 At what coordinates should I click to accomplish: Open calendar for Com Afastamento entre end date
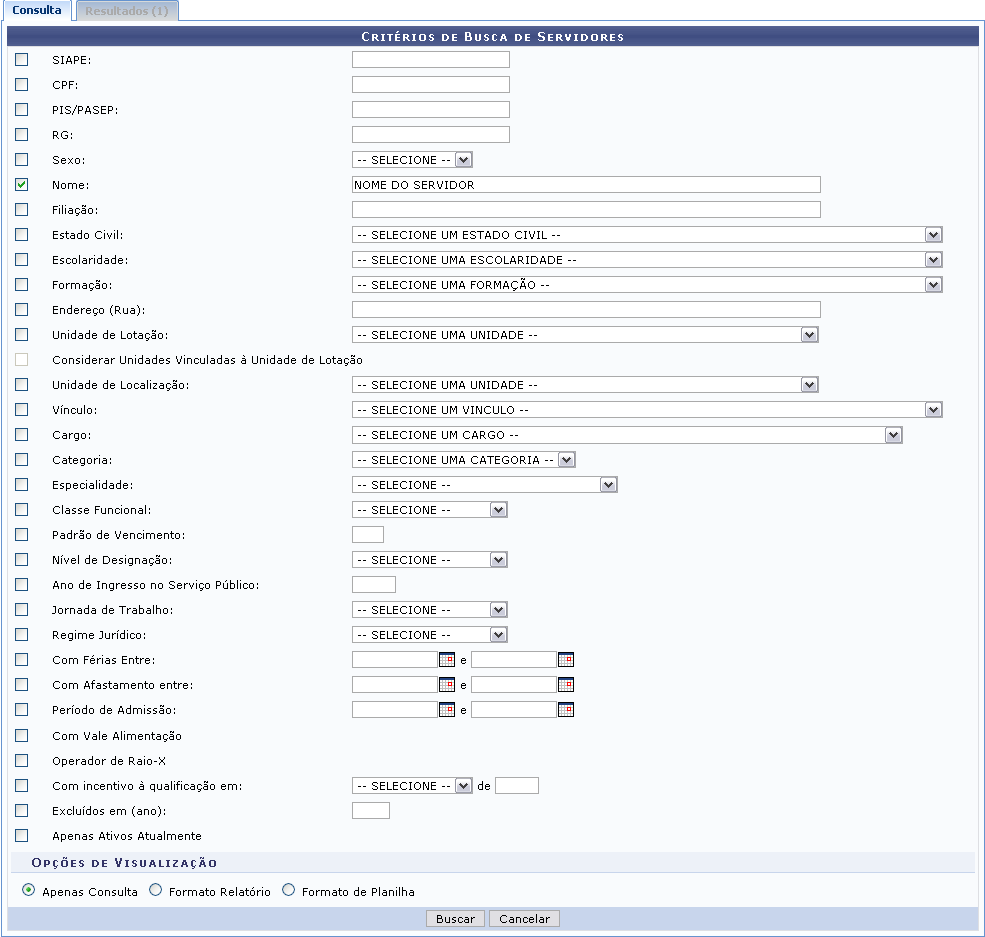pyautogui.click(x=566, y=685)
